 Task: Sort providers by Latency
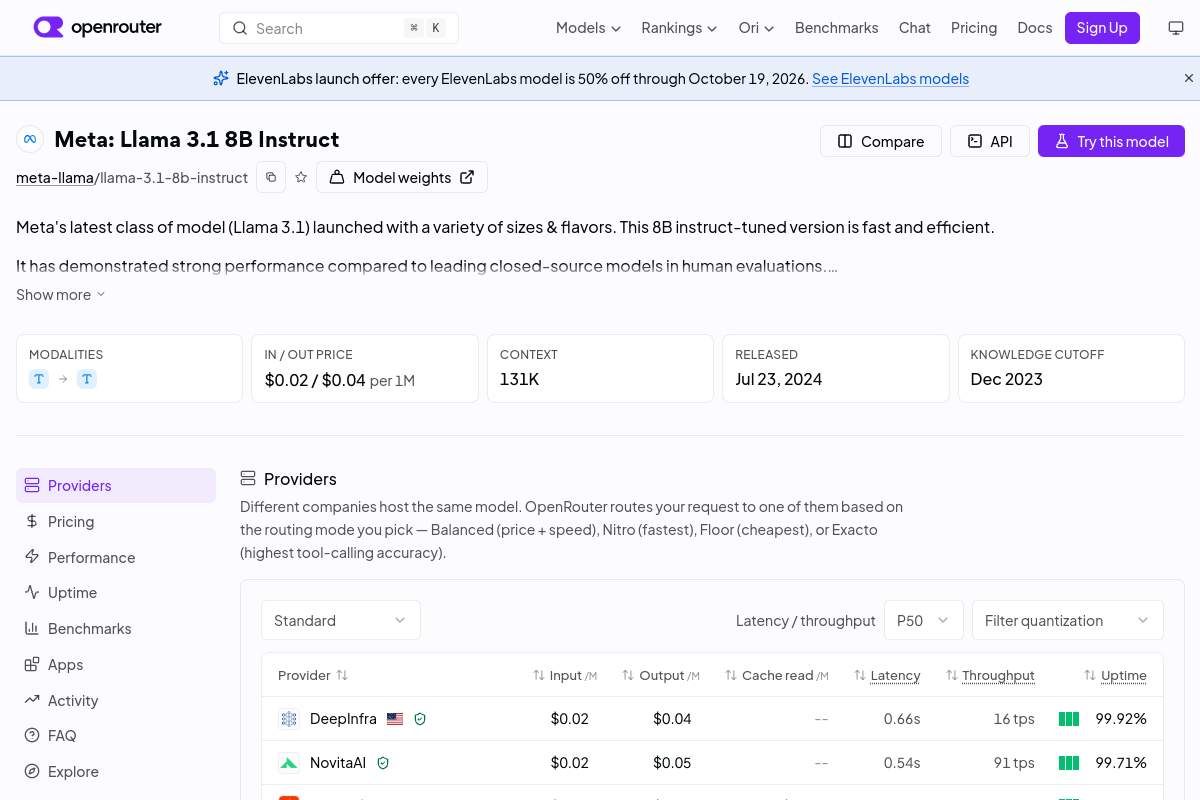(887, 675)
